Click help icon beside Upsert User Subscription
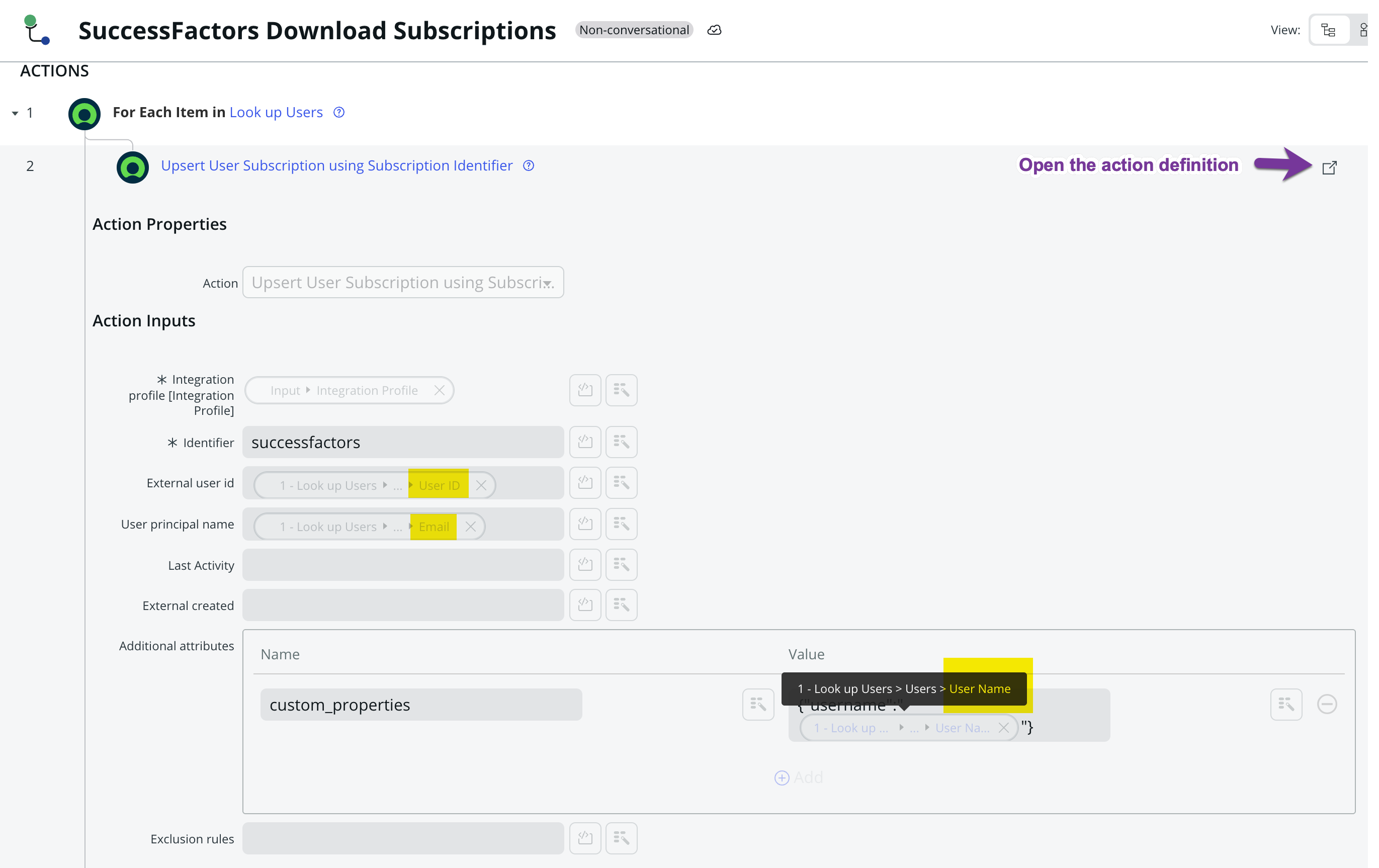 click(x=529, y=165)
